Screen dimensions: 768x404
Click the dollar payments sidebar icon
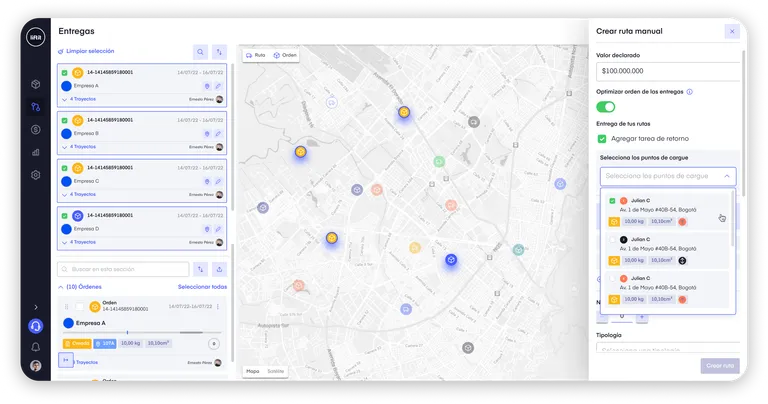35,129
